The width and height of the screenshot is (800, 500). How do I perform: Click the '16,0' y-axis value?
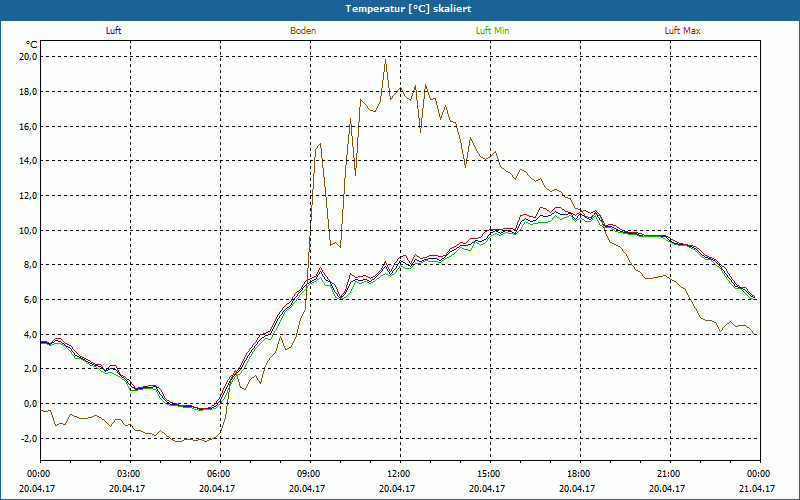tap(28, 127)
